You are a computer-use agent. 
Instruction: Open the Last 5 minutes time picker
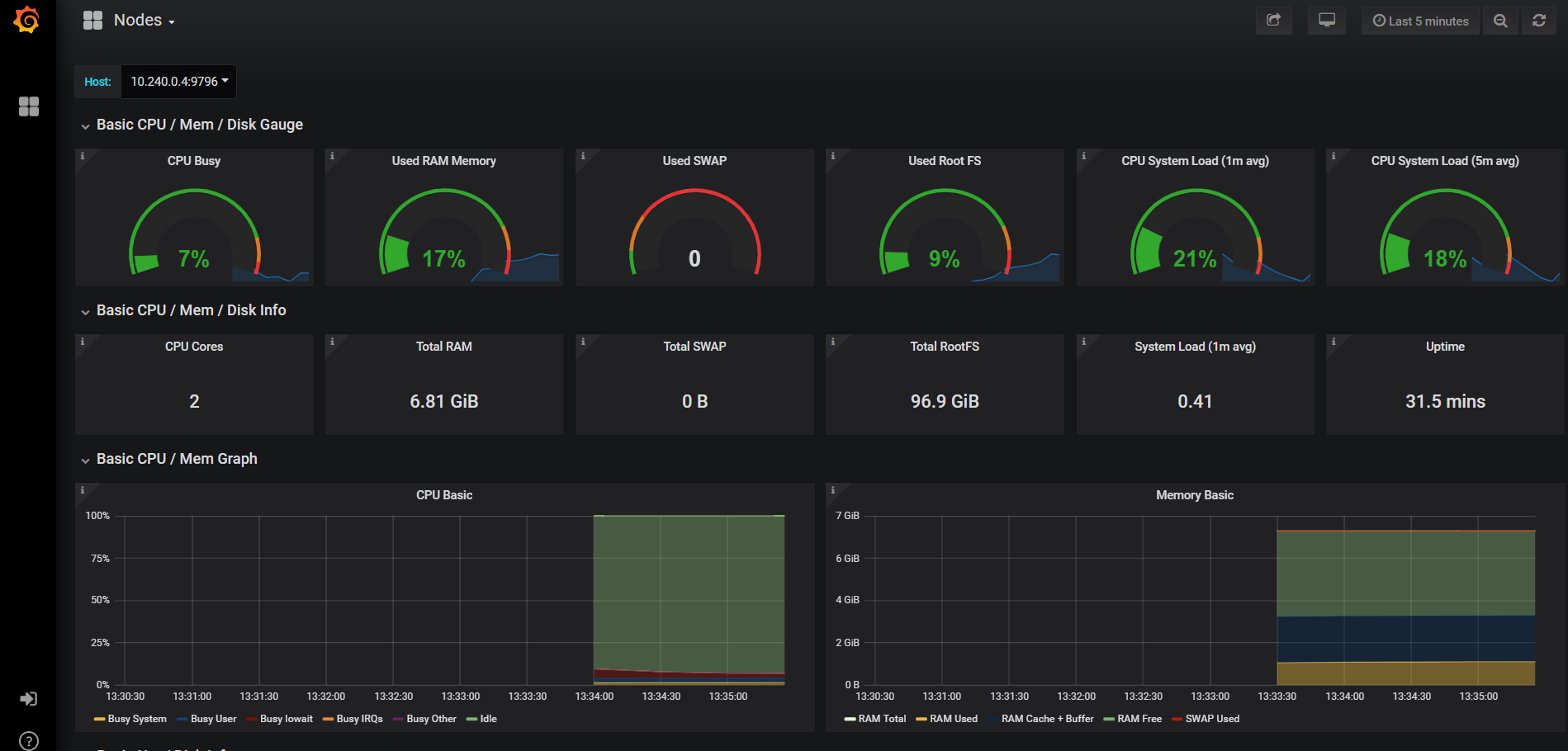coord(1420,21)
